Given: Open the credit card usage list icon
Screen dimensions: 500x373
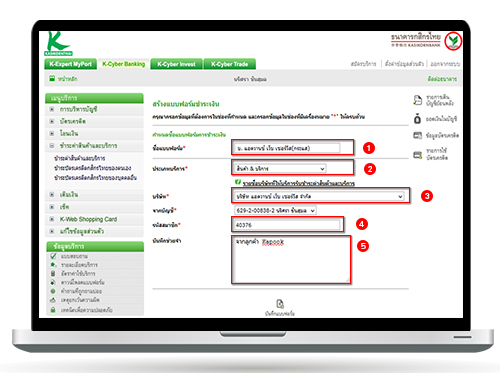Looking at the screenshot, I should click(x=418, y=155).
